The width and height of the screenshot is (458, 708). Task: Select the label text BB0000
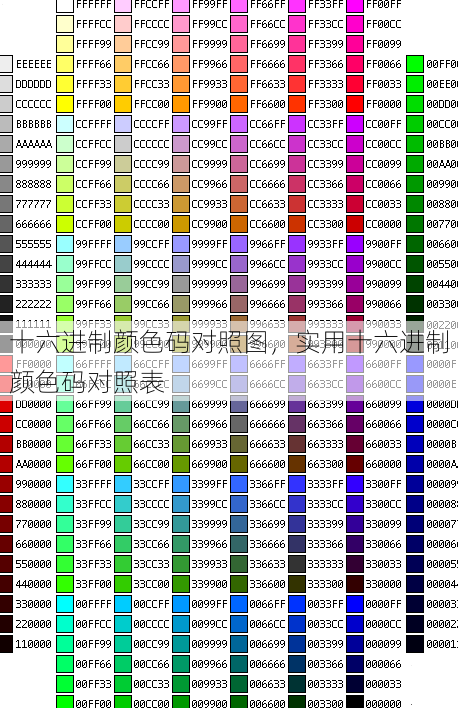pos(34,444)
